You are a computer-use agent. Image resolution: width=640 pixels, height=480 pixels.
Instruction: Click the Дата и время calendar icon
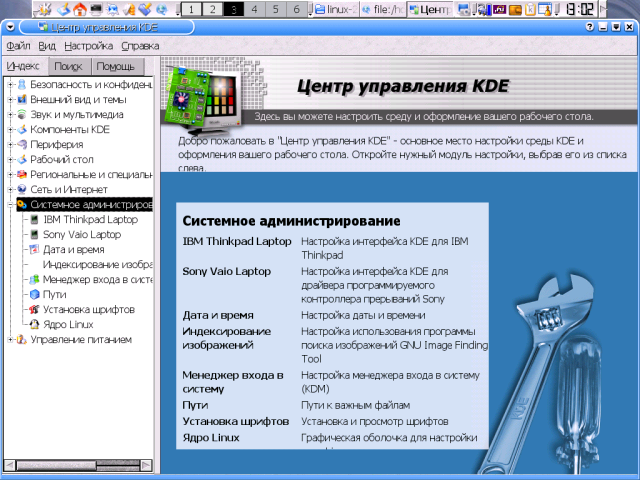tap(34, 249)
